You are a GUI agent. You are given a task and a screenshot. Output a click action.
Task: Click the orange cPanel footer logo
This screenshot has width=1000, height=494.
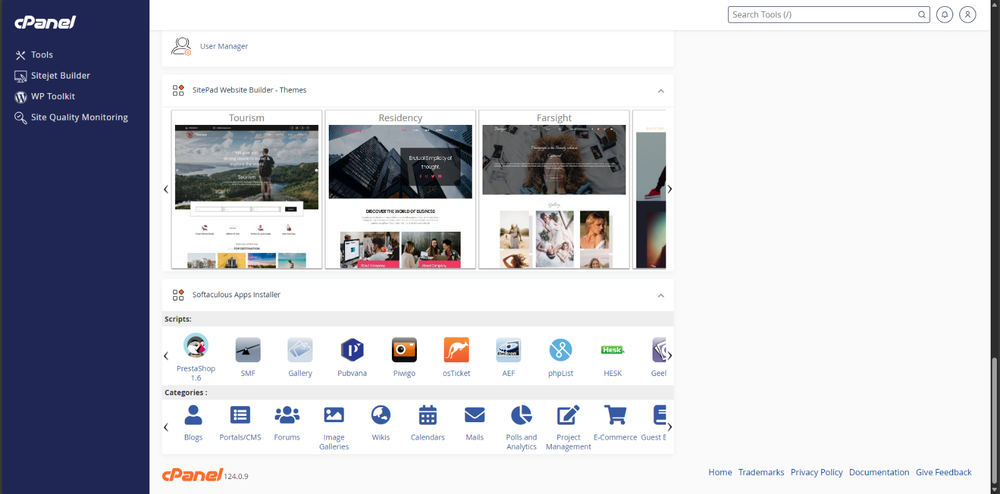click(x=192, y=475)
